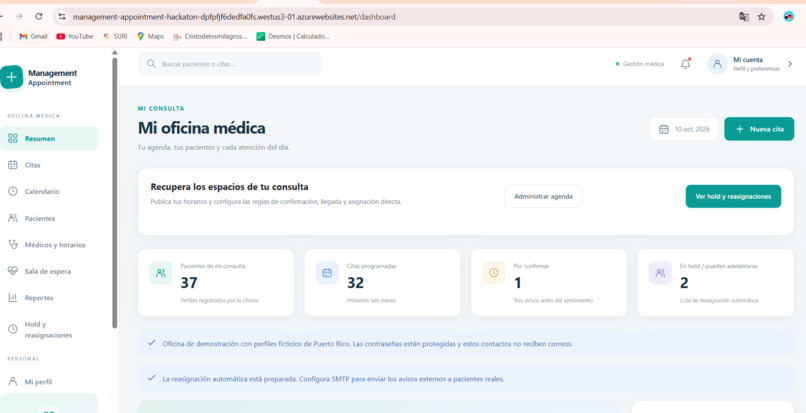Viewport: 806px width, 413px height.
Task: Click the magnifier icon in search bar
Action: click(x=151, y=64)
